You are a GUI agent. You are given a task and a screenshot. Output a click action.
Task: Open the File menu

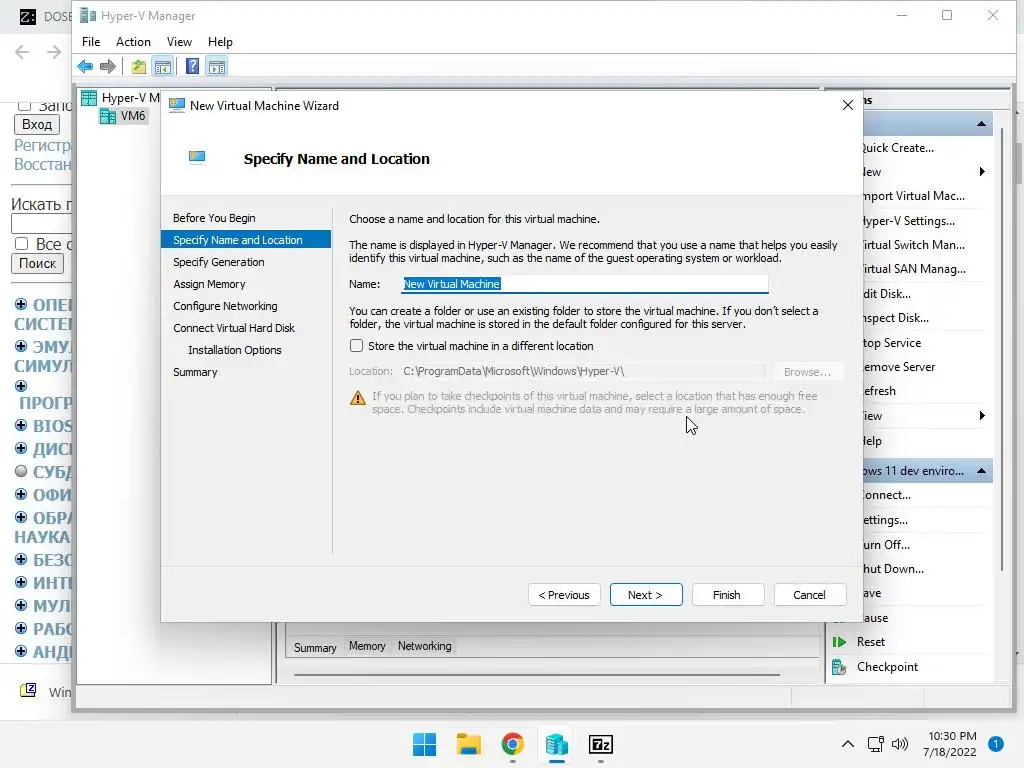(91, 42)
